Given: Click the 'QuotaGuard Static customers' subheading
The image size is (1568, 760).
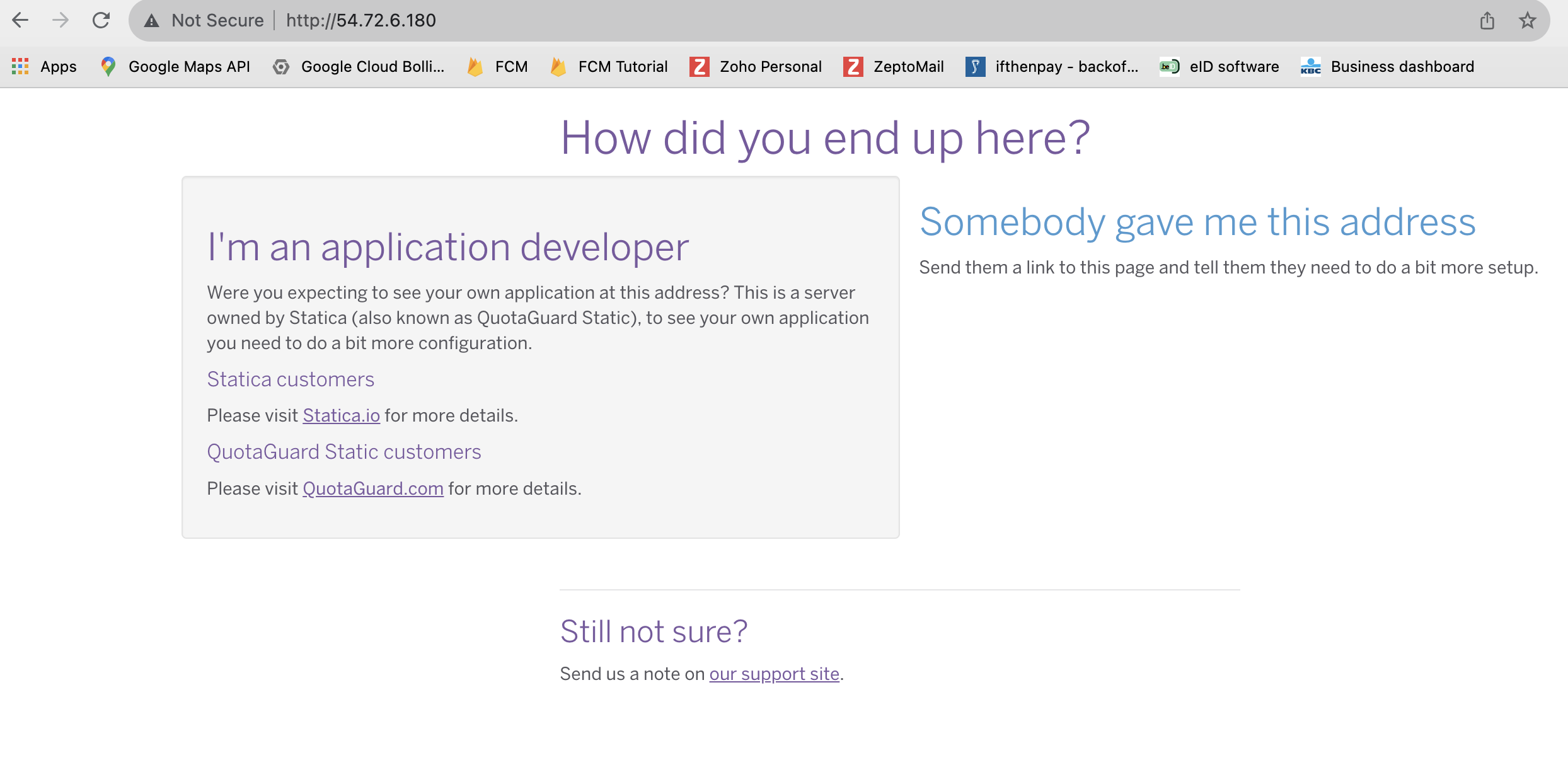Looking at the screenshot, I should tap(344, 452).
